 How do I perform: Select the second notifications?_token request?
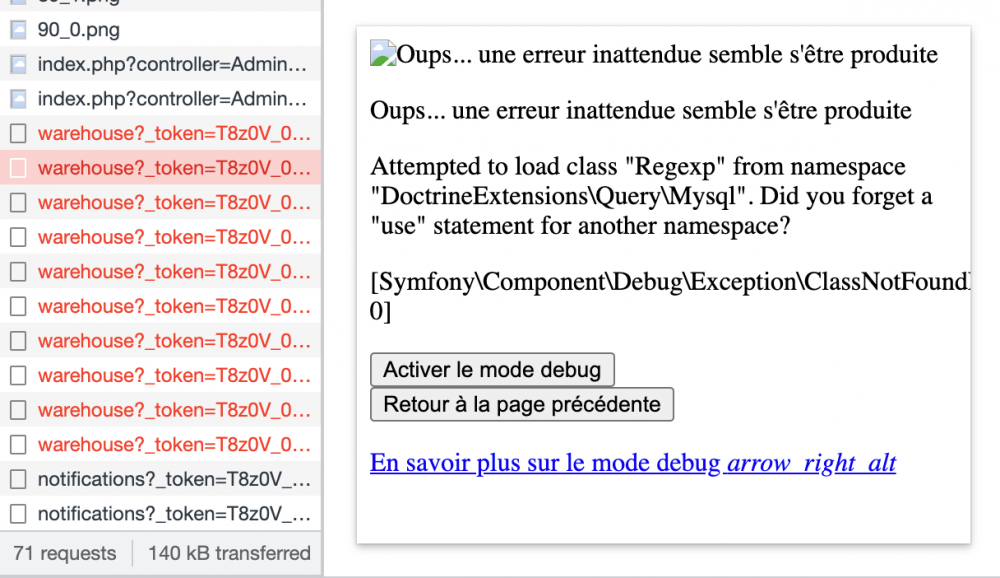170,513
